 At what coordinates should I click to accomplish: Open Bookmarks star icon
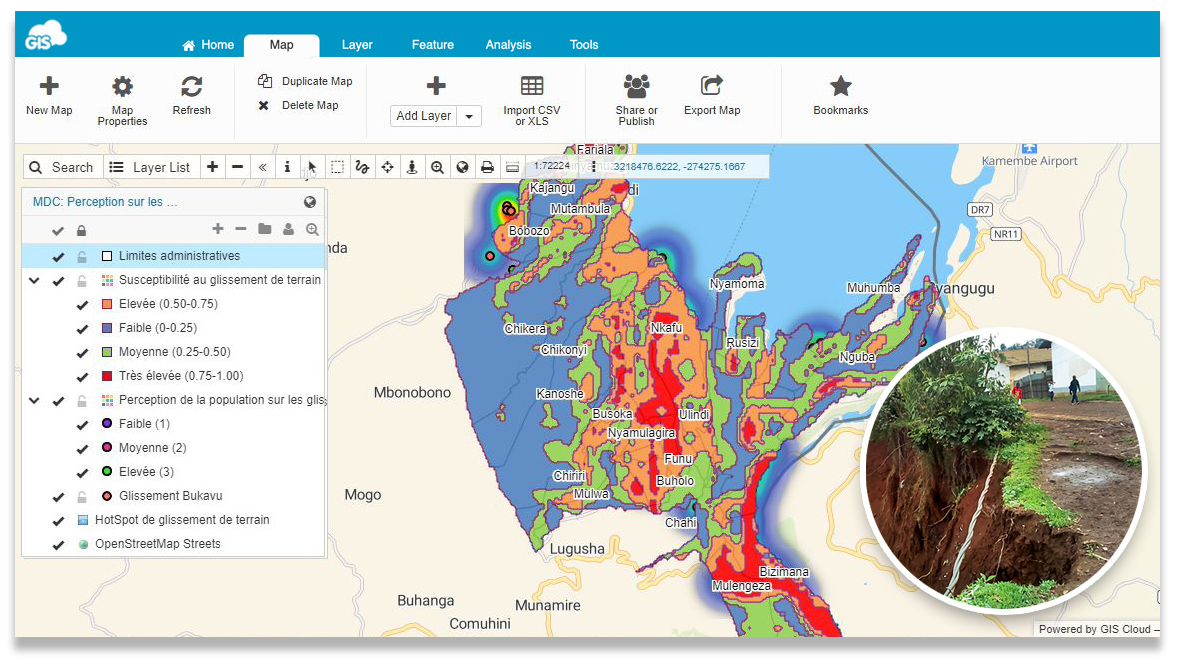841,86
